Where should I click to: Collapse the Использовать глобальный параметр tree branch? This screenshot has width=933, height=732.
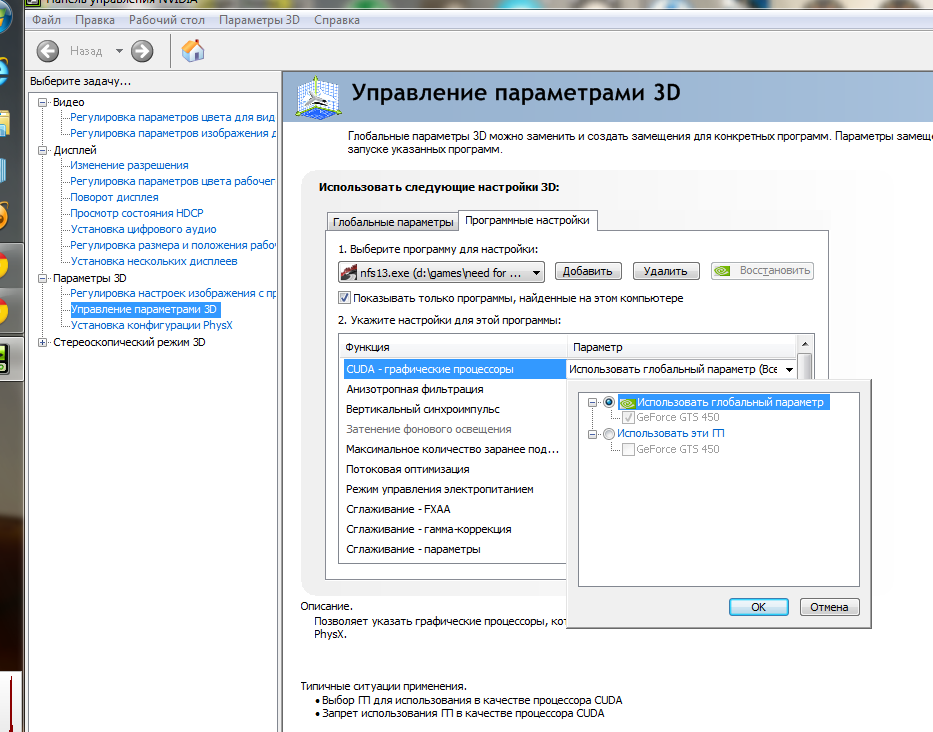click(x=592, y=402)
